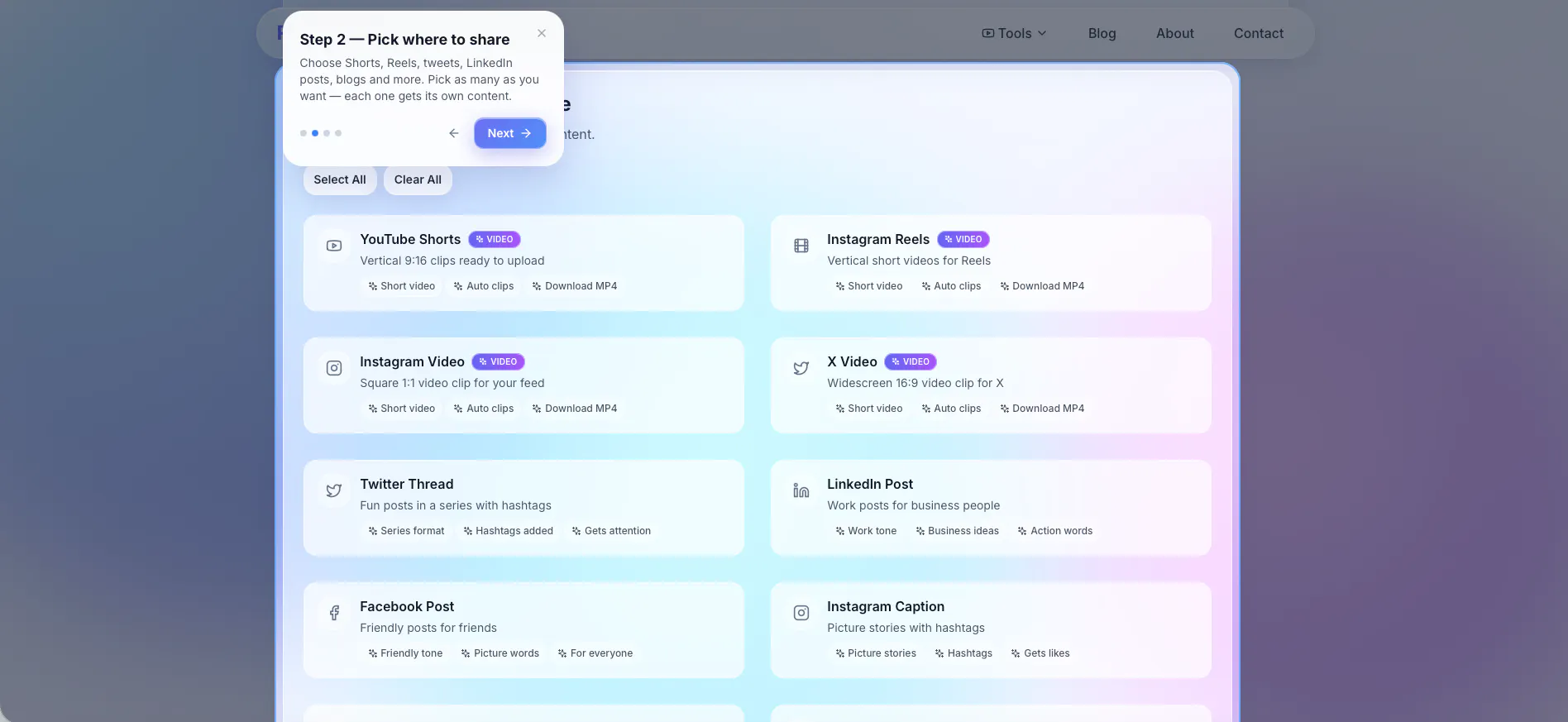
Task: Click the Select All button
Action: click(x=340, y=179)
